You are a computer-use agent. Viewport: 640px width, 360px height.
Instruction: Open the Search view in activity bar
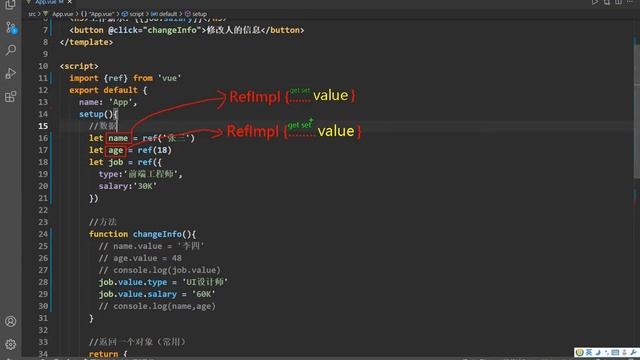[x=11, y=50]
